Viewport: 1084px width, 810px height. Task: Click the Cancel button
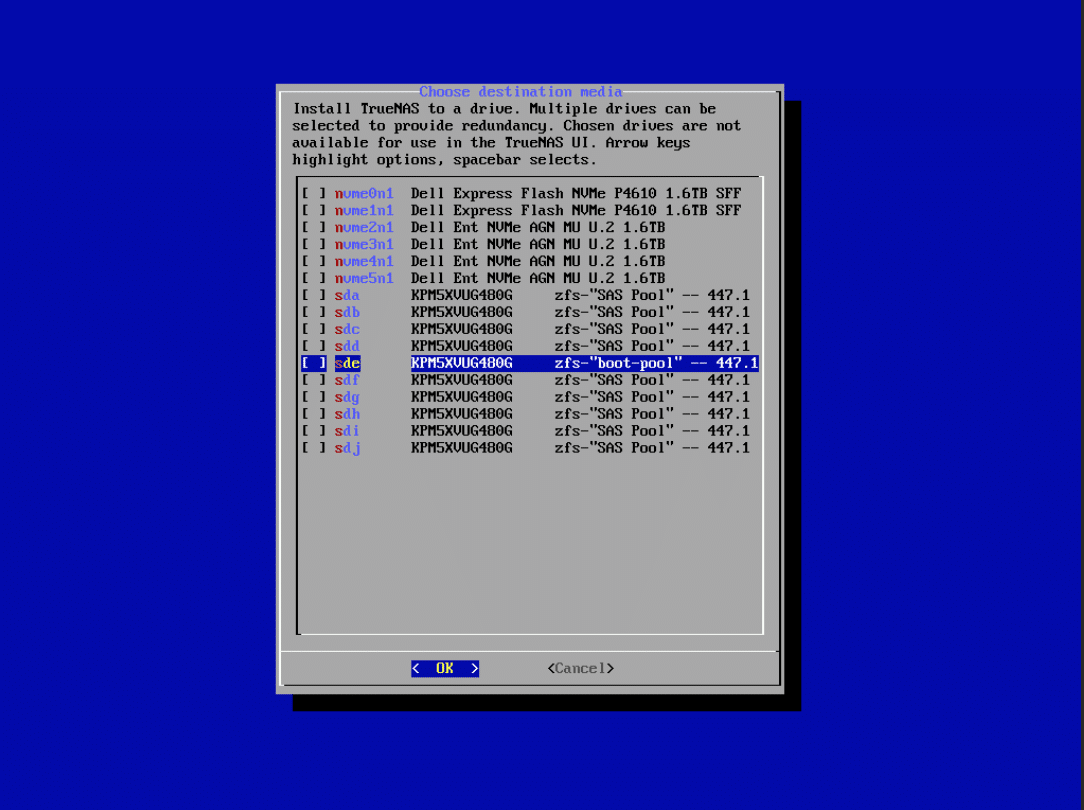pos(581,668)
